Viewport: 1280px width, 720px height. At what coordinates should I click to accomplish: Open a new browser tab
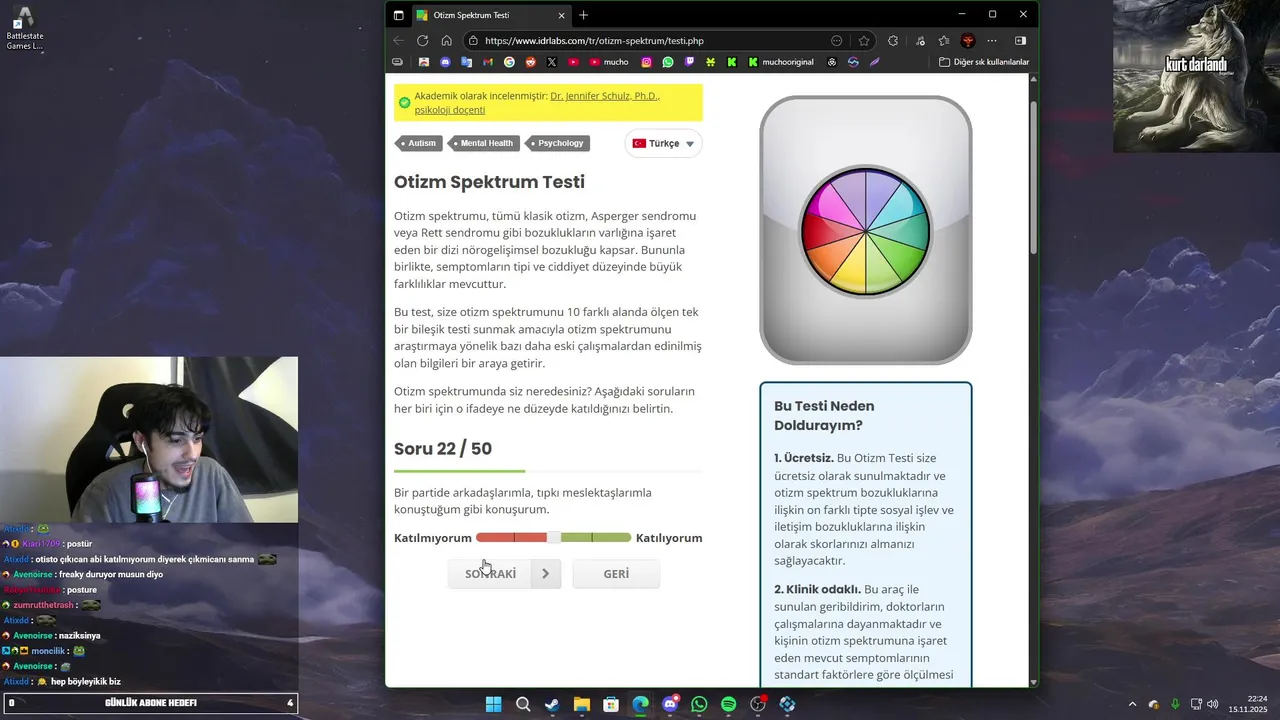pos(583,15)
